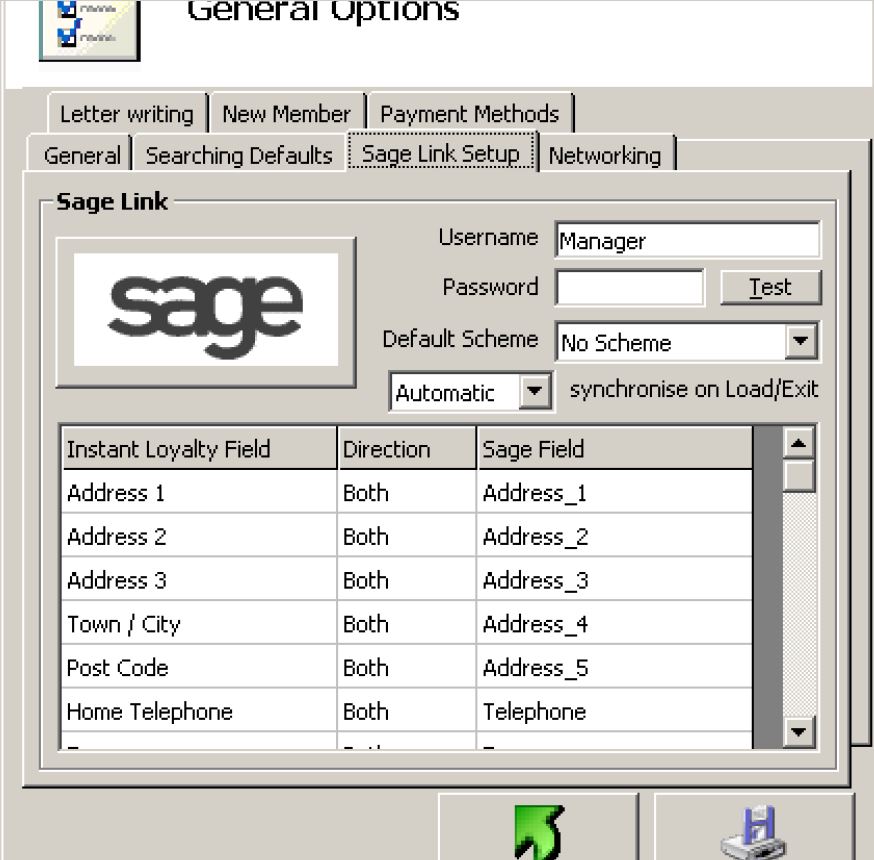The height and width of the screenshot is (860, 874).
Task: Select the Post Code cell
Action: pyautogui.click(x=199, y=667)
